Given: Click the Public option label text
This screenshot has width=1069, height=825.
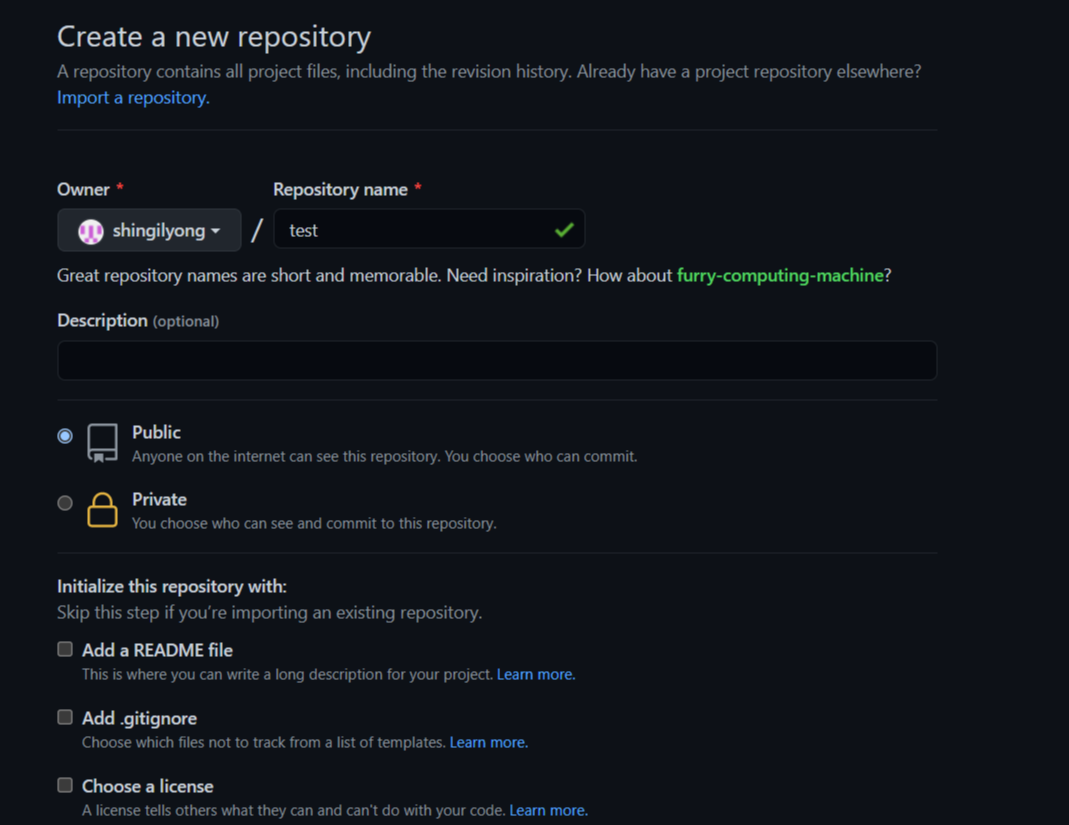Looking at the screenshot, I should point(156,432).
